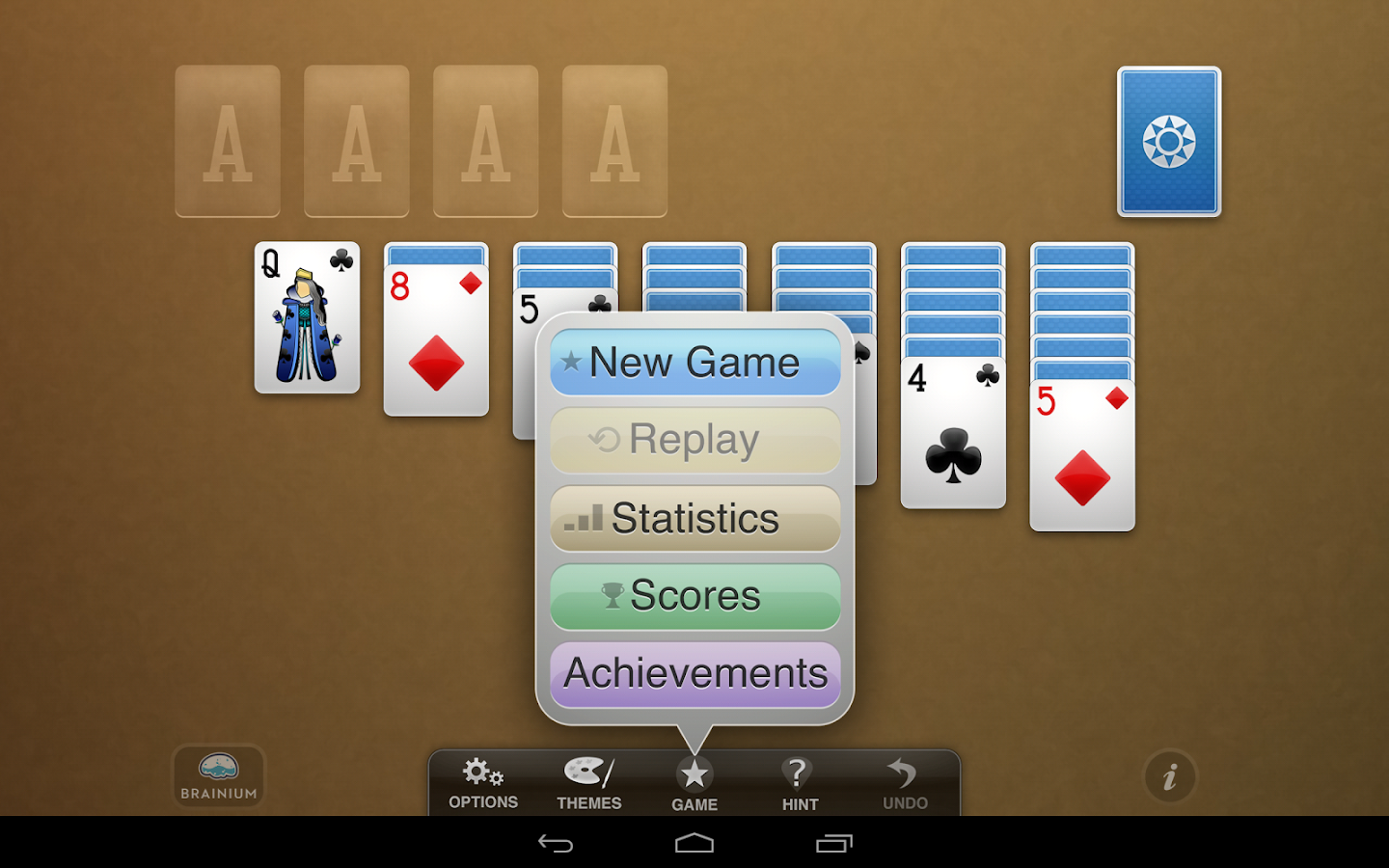Select the Scores menu entry
The width and height of the screenshot is (1389, 868).
pyautogui.click(x=695, y=596)
